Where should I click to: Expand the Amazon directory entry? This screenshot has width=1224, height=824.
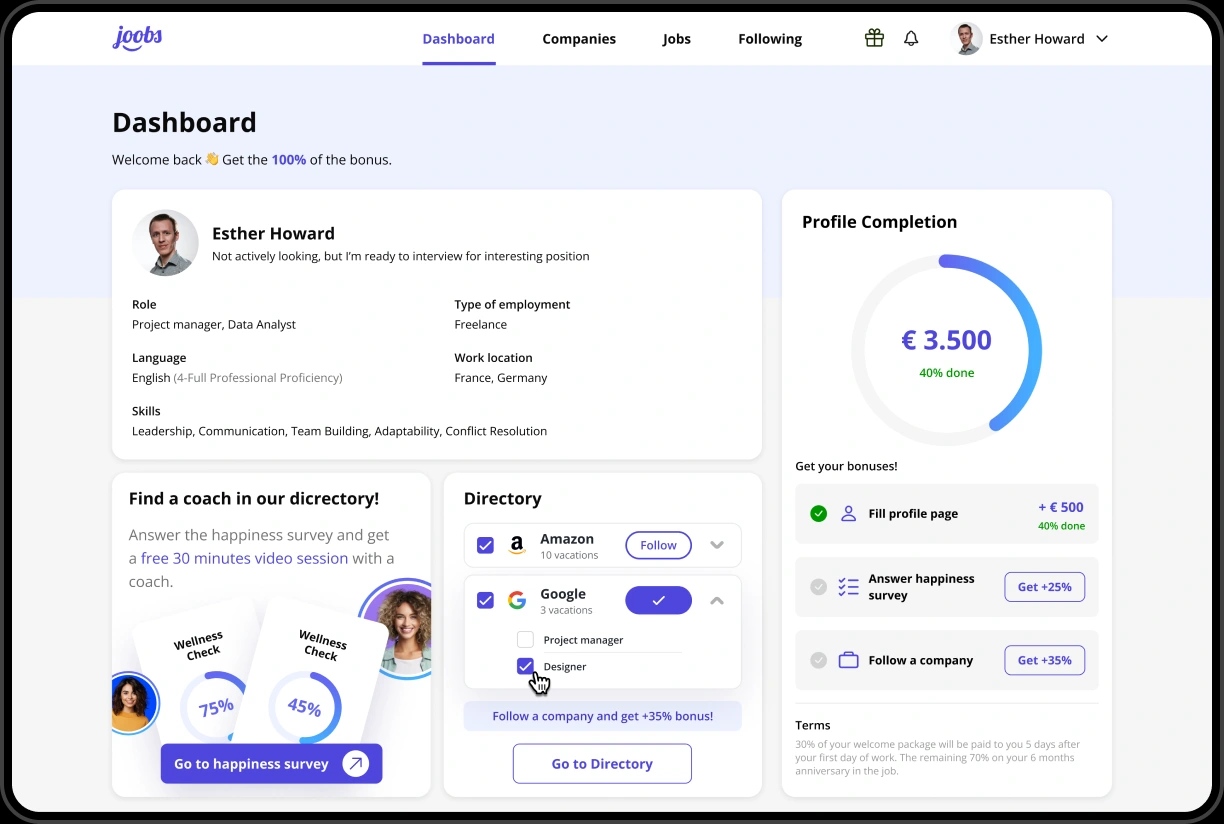pyautogui.click(x=717, y=545)
